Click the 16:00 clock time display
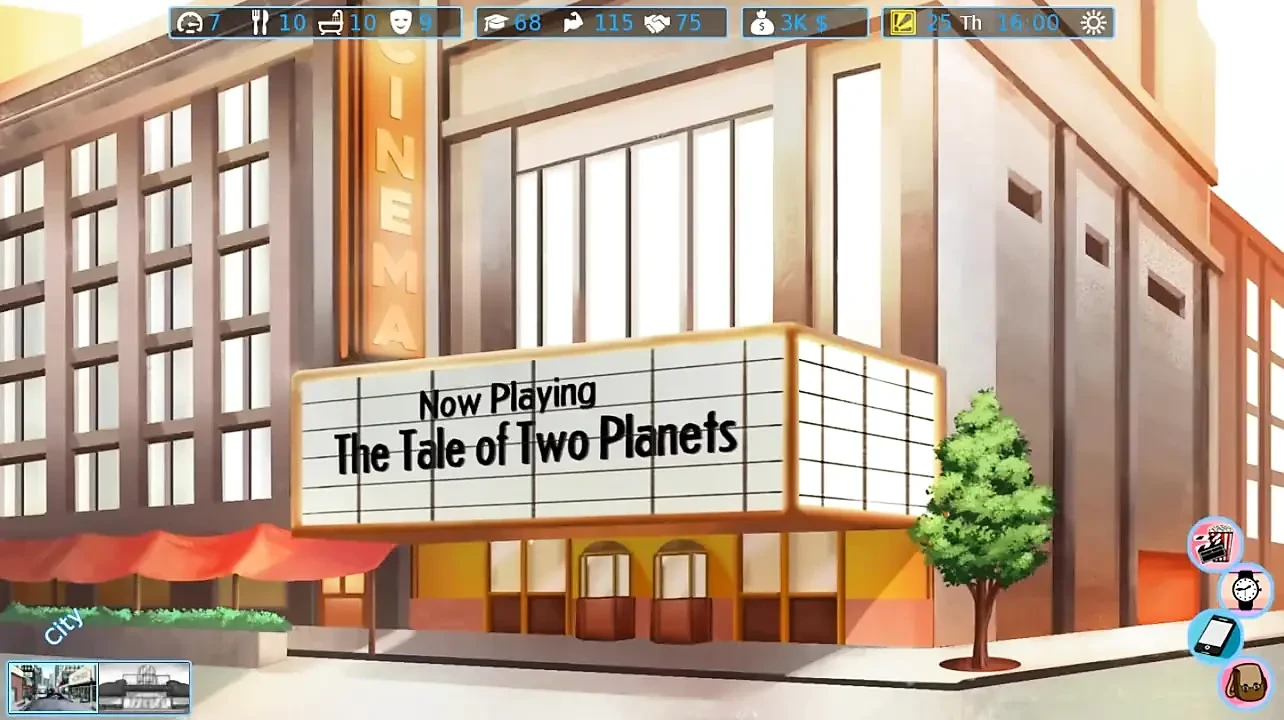Viewport: 1284px width, 720px height. [1031, 23]
